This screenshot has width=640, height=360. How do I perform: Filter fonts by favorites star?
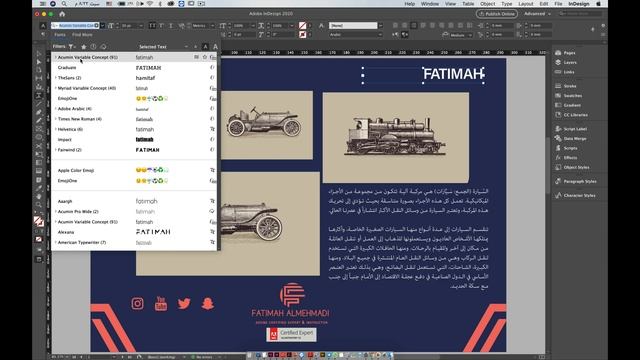(84, 47)
